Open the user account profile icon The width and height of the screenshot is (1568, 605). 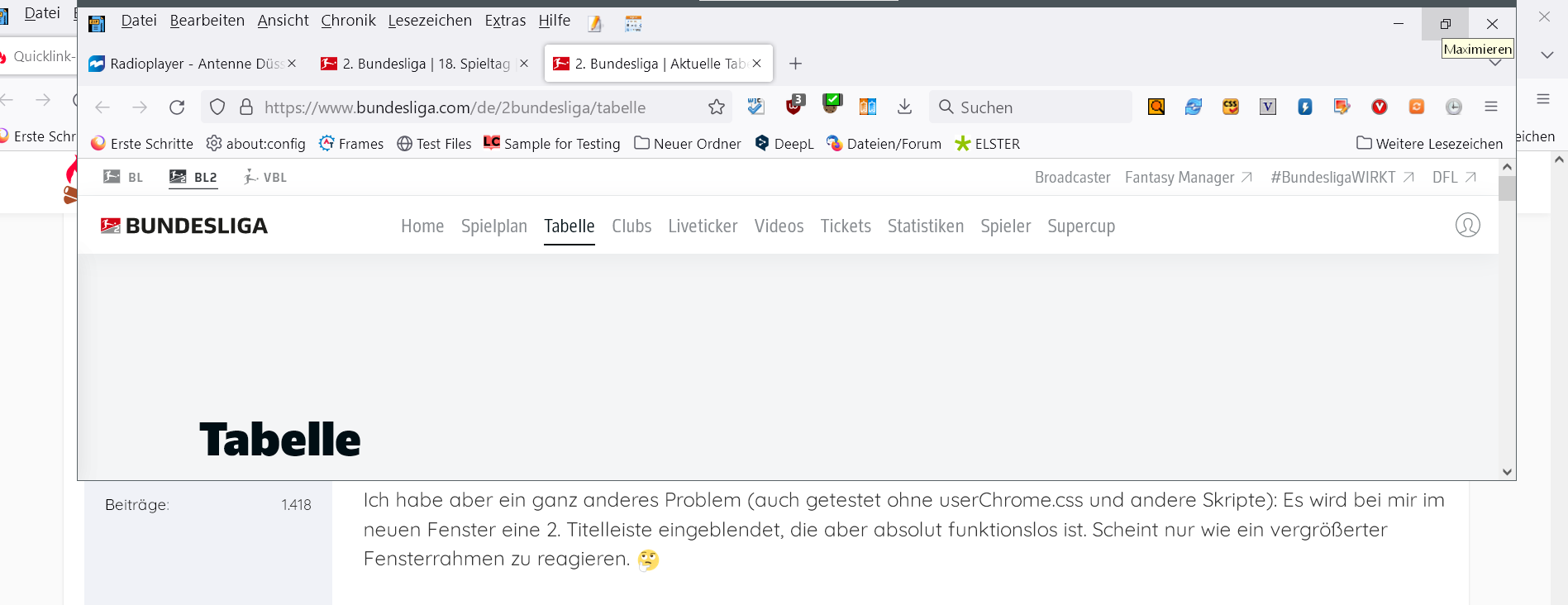pos(1467,226)
